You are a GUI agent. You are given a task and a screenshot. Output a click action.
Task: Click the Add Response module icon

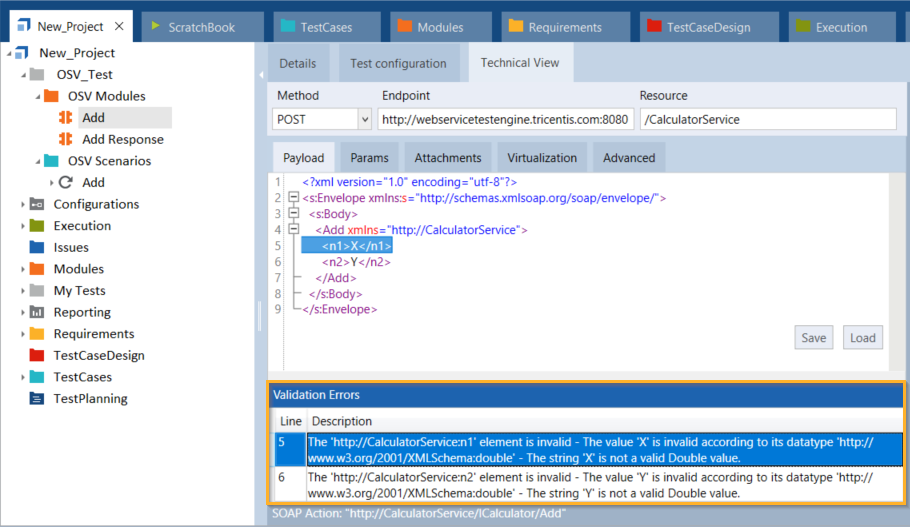pos(66,140)
